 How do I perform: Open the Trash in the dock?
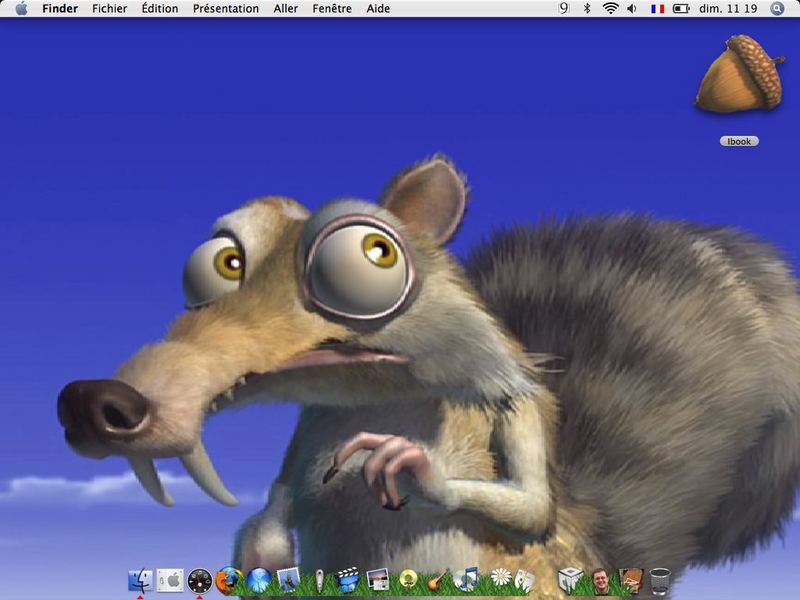660,580
